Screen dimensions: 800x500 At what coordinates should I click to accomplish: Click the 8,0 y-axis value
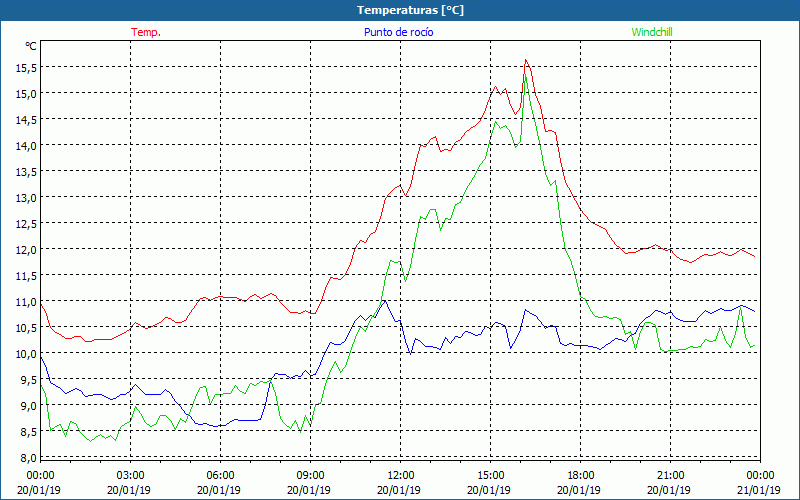click(x=28, y=458)
